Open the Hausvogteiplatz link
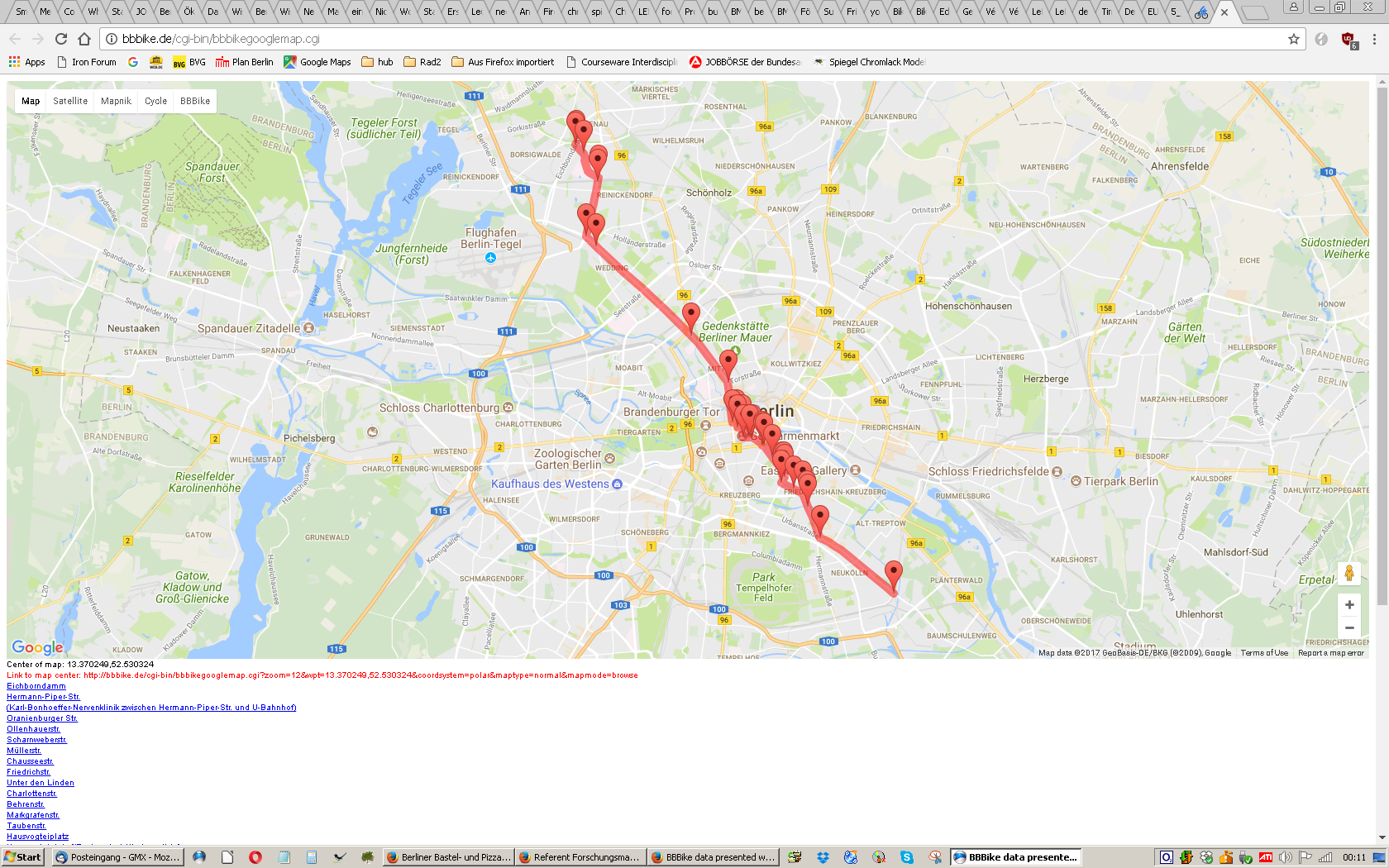Viewport: 1389px width, 868px height. pyautogui.click(x=38, y=837)
